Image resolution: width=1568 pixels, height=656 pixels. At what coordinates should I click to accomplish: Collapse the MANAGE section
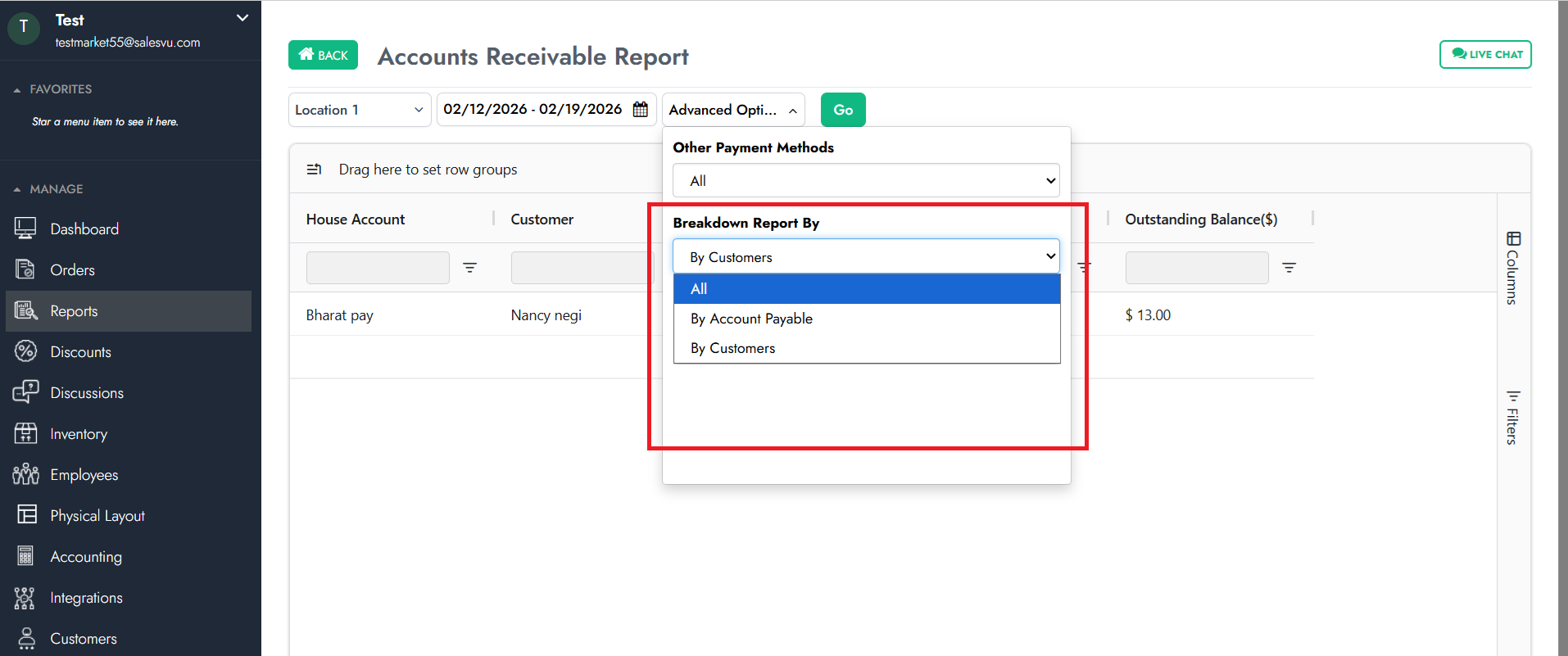click(17, 189)
